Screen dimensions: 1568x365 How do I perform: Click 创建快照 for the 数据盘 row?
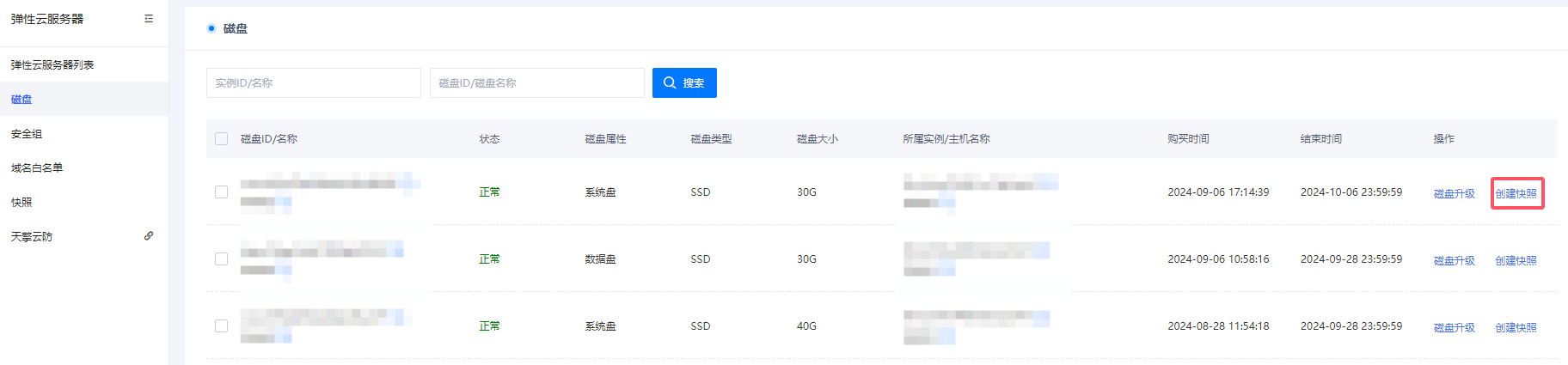point(1516,261)
